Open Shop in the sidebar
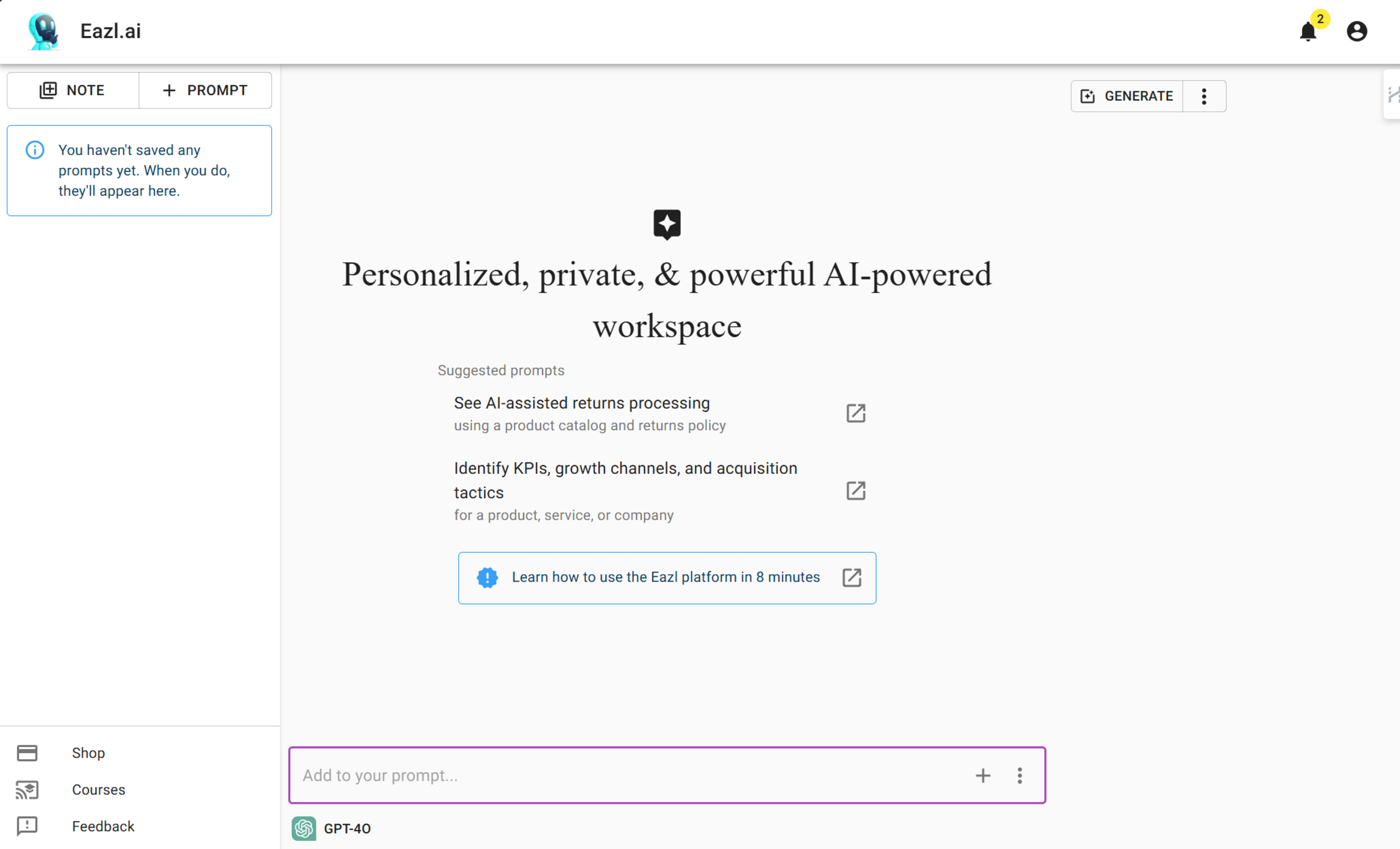This screenshot has width=1400, height=849. coord(88,752)
